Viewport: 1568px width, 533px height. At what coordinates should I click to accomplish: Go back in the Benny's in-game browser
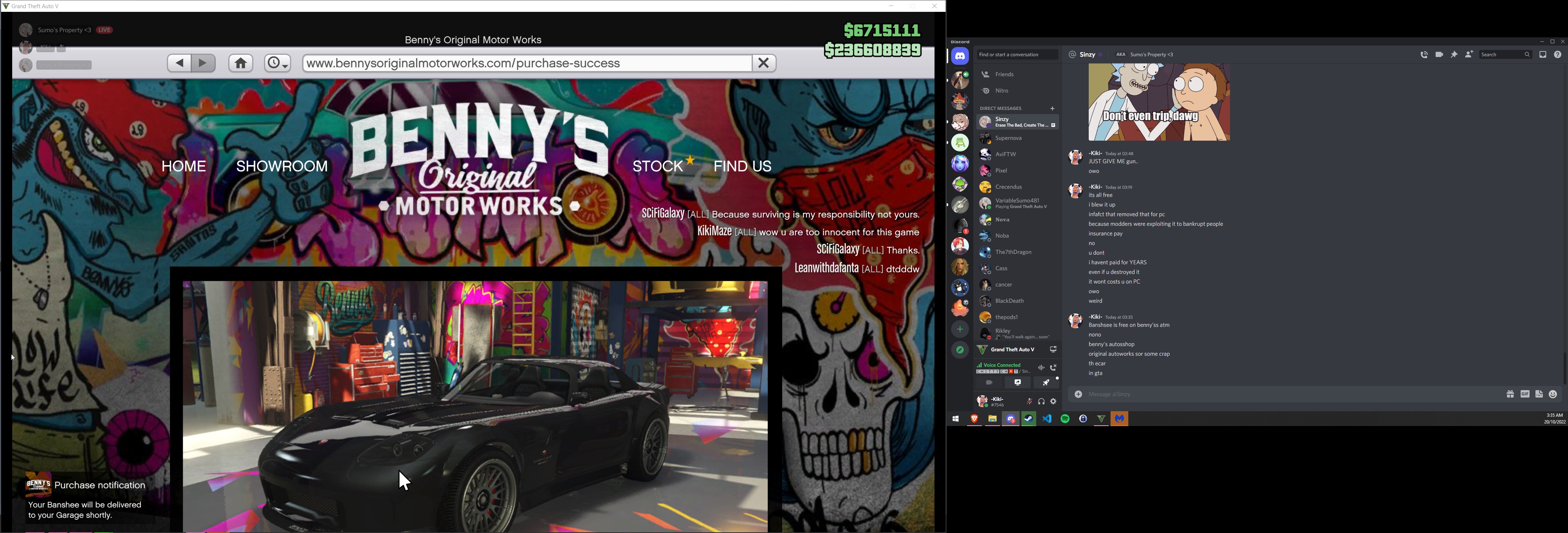pos(179,63)
